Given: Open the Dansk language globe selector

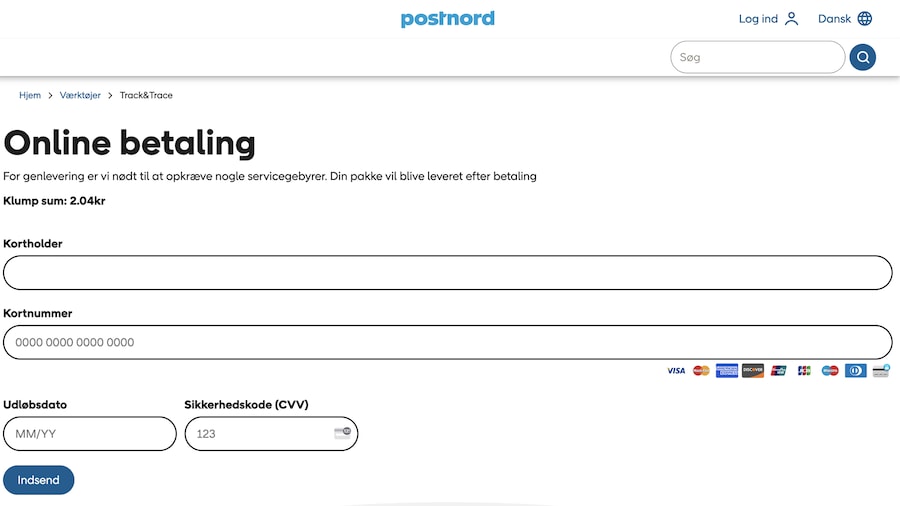Looking at the screenshot, I should tap(864, 18).
